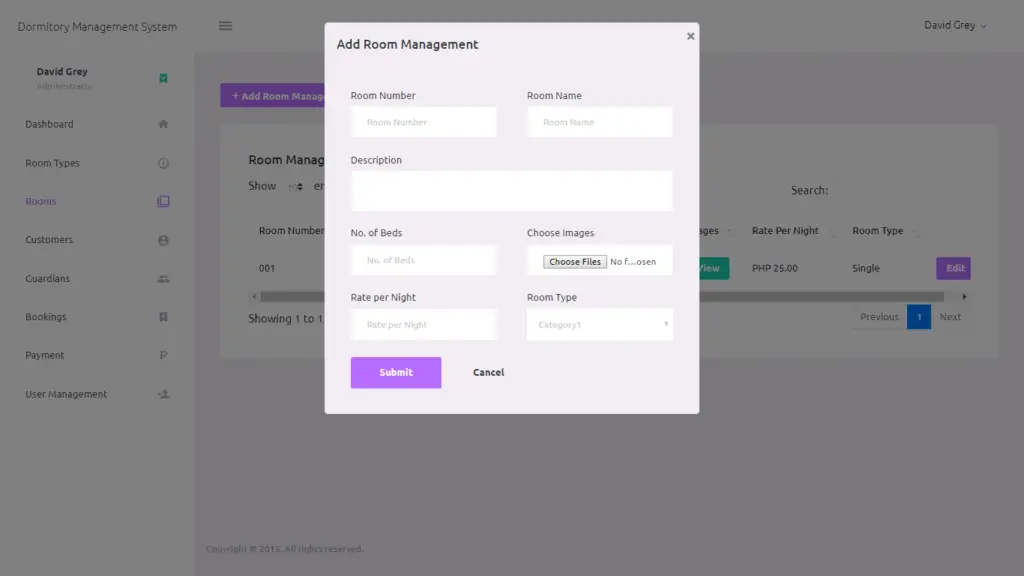The width and height of the screenshot is (1024, 576).
Task: Expand the Room Type Category1 dropdown
Action: click(599, 324)
